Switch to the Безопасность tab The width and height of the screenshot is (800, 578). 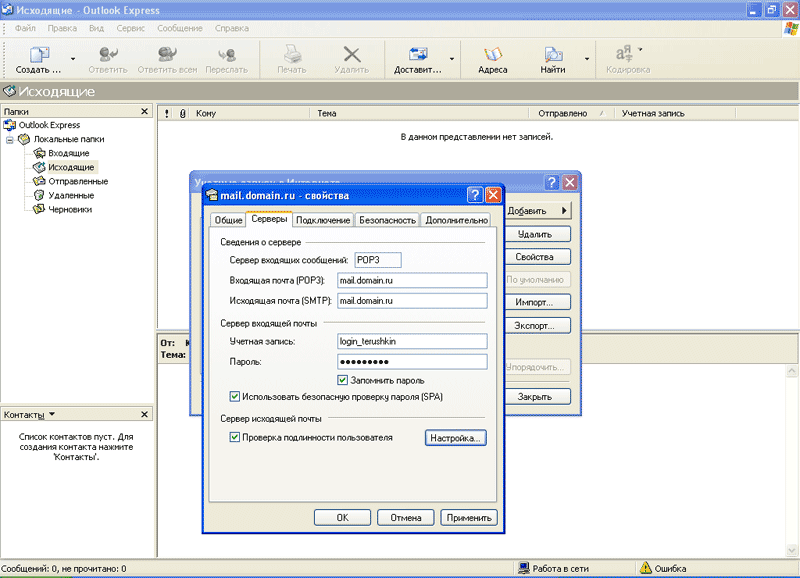[387, 220]
